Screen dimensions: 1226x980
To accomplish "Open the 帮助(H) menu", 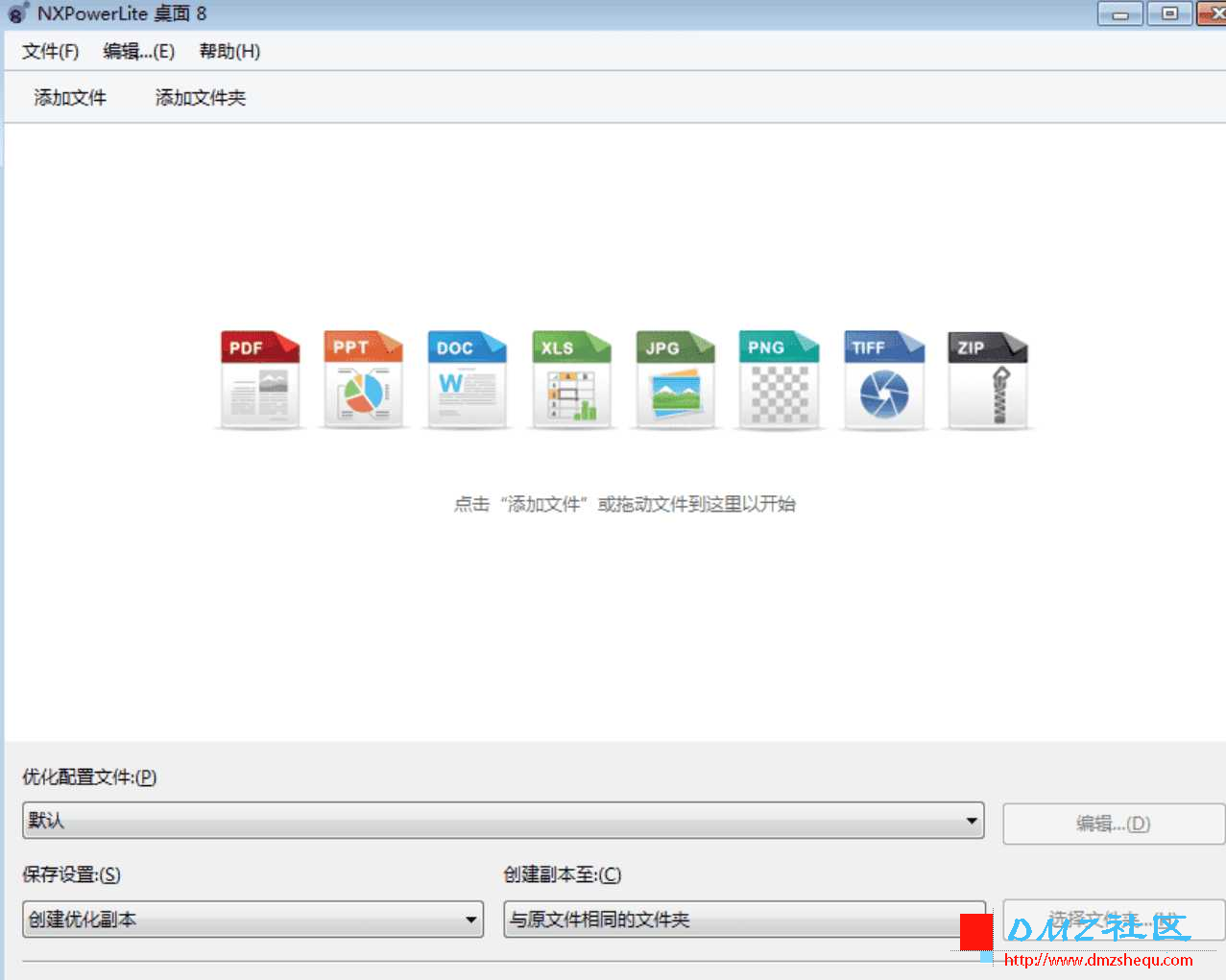I will coord(229,51).
